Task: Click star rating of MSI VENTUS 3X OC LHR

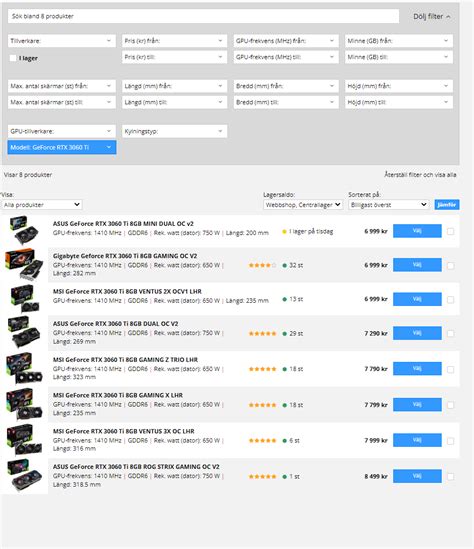Action: click(x=262, y=440)
